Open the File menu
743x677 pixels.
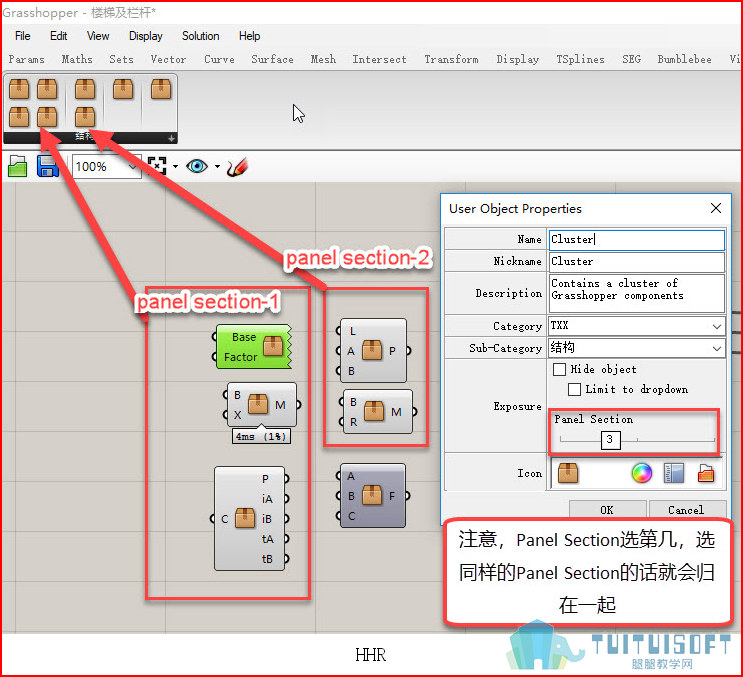coord(22,36)
